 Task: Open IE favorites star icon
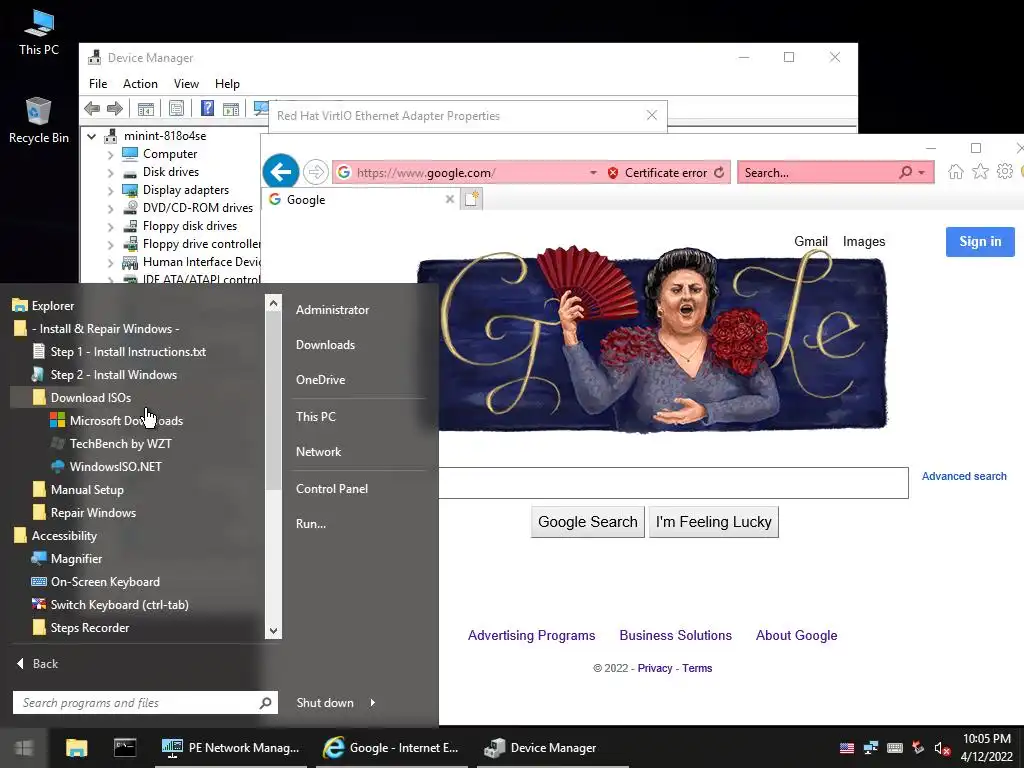980,172
